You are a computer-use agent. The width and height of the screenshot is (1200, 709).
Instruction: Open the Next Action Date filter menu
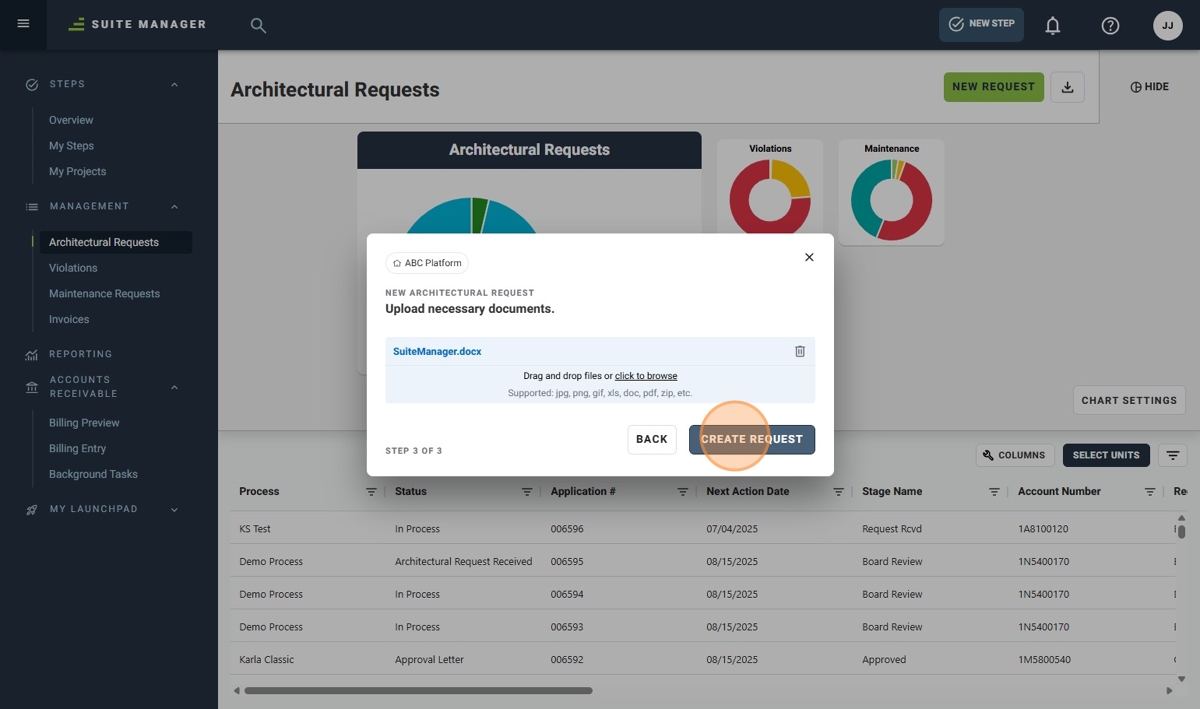pos(838,492)
